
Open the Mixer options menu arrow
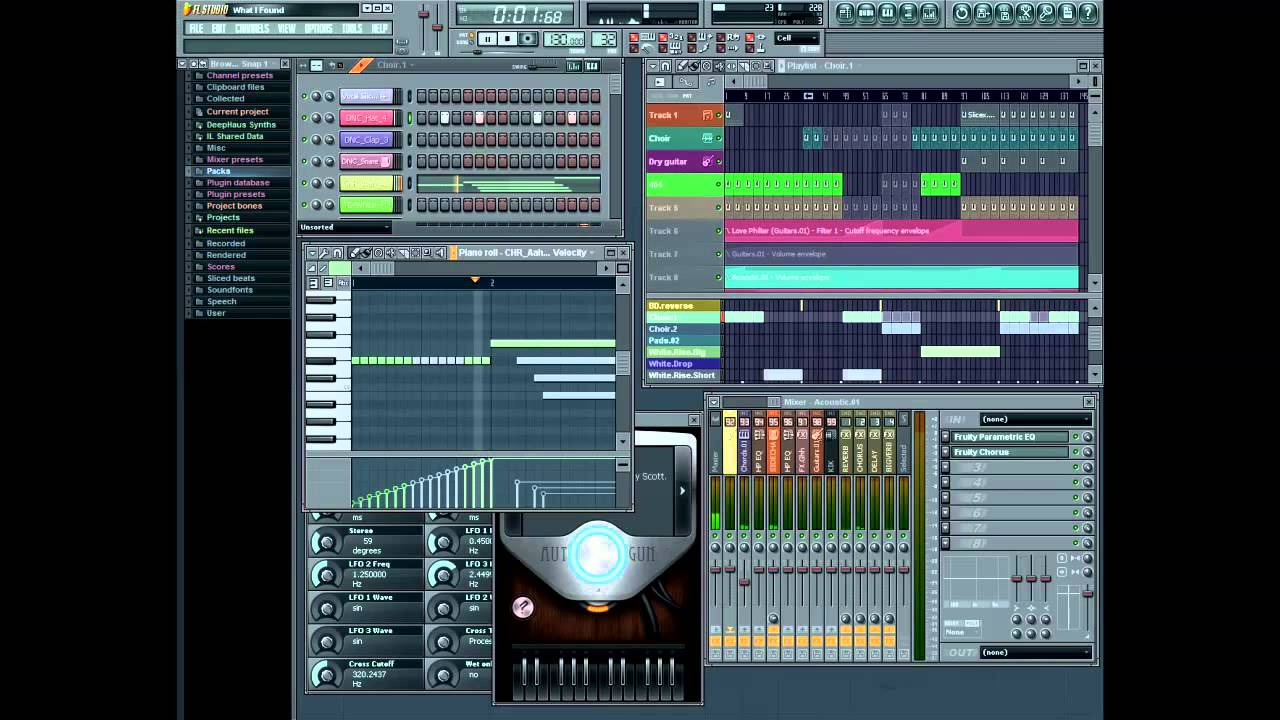pos(714,402)
